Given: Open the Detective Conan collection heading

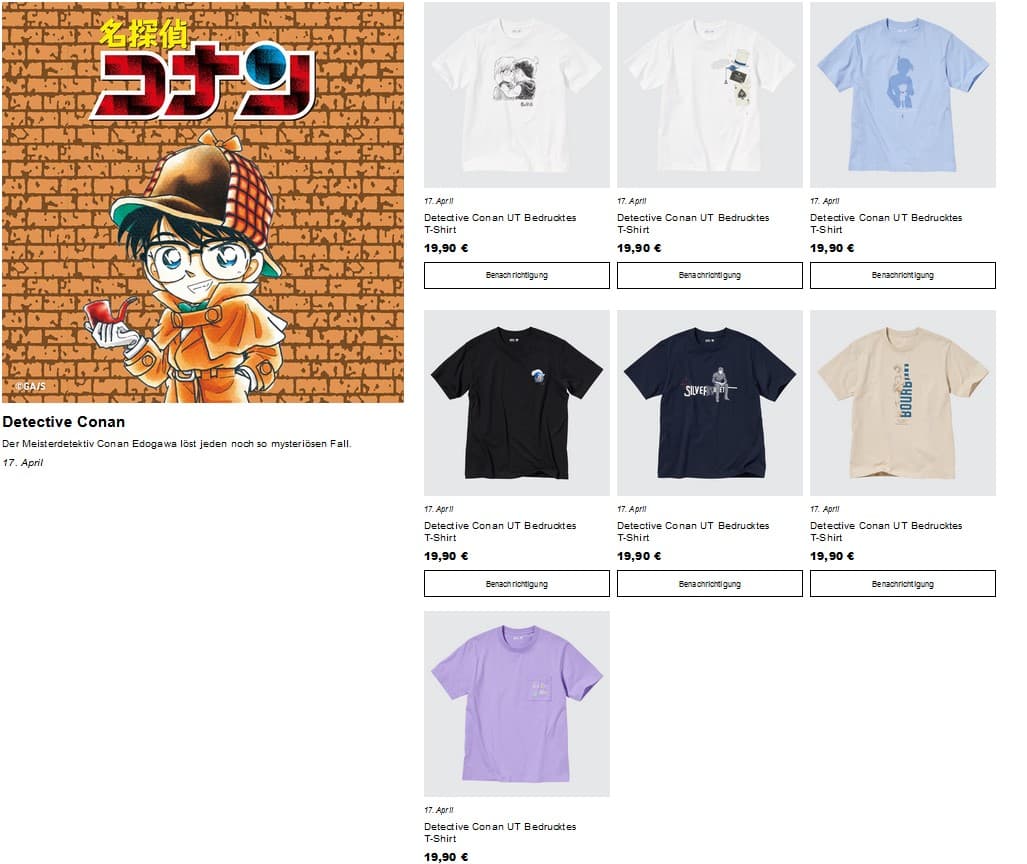Looking at the screenshot, I should click(x=64, y=422).
